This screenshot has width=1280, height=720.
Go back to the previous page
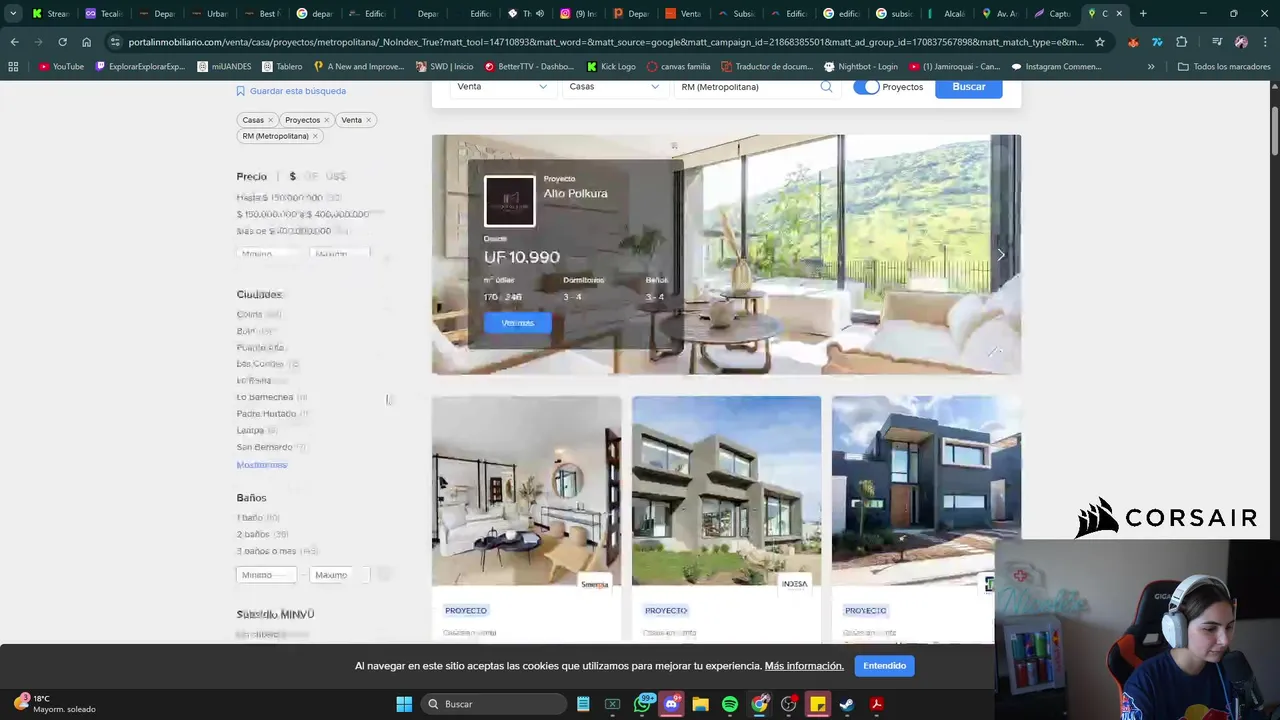coord(14,42)
